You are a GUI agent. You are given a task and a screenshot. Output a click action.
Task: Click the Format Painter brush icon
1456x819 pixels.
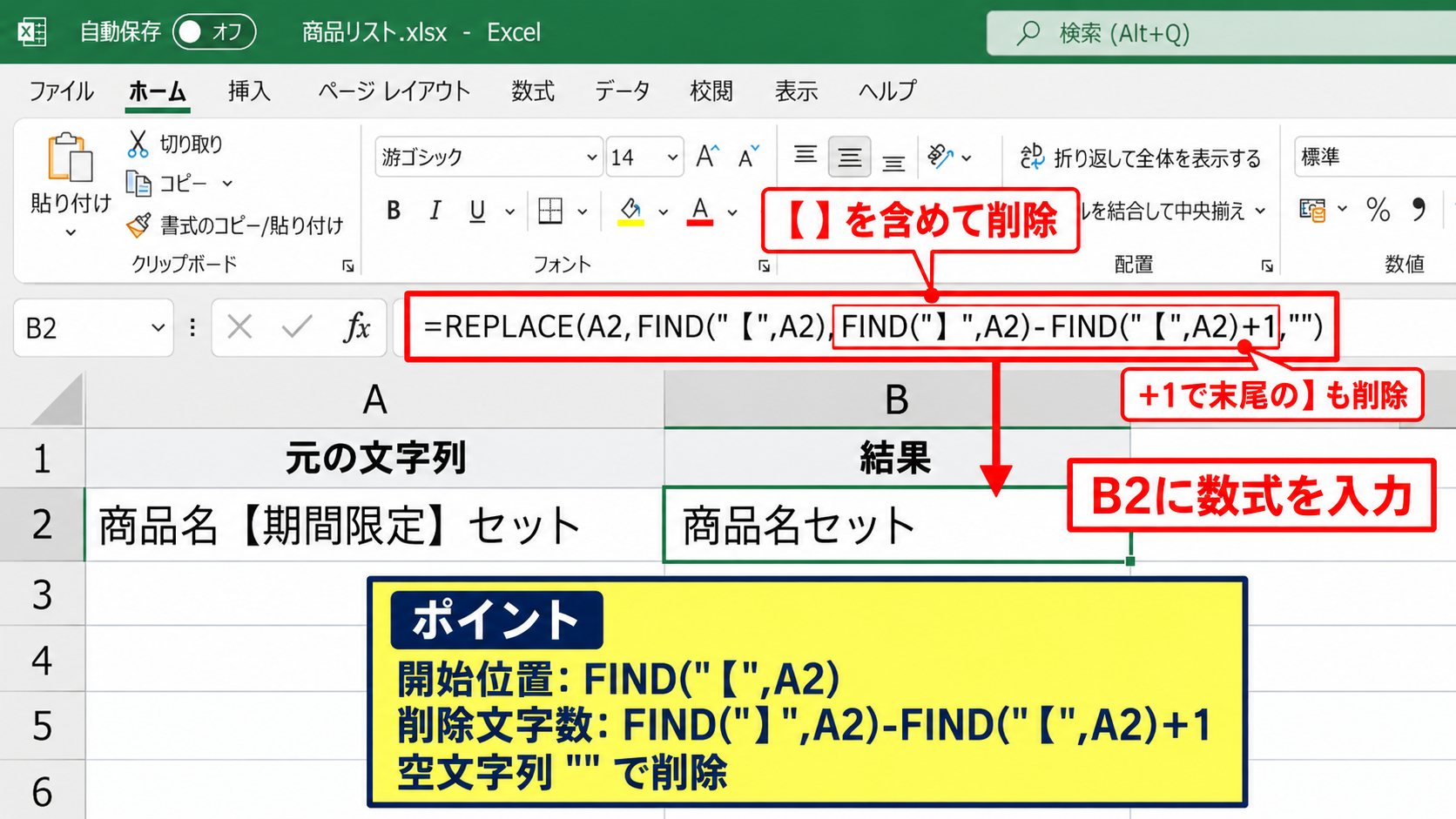138,225
